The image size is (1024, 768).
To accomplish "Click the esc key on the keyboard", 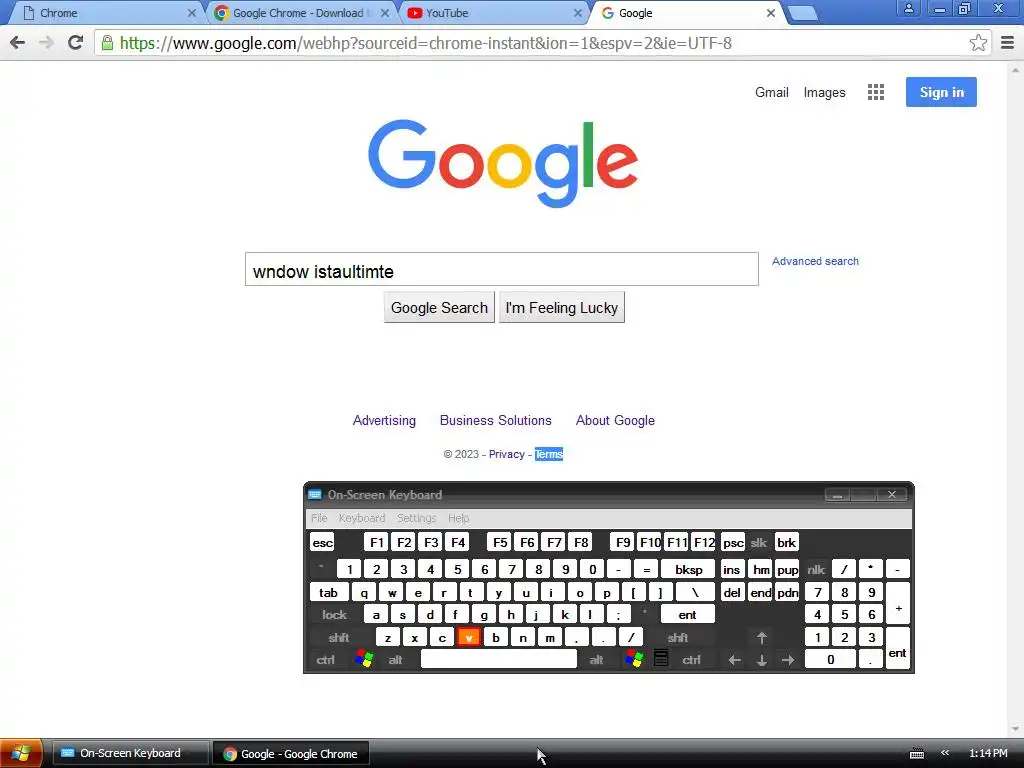I will [323, 543].
